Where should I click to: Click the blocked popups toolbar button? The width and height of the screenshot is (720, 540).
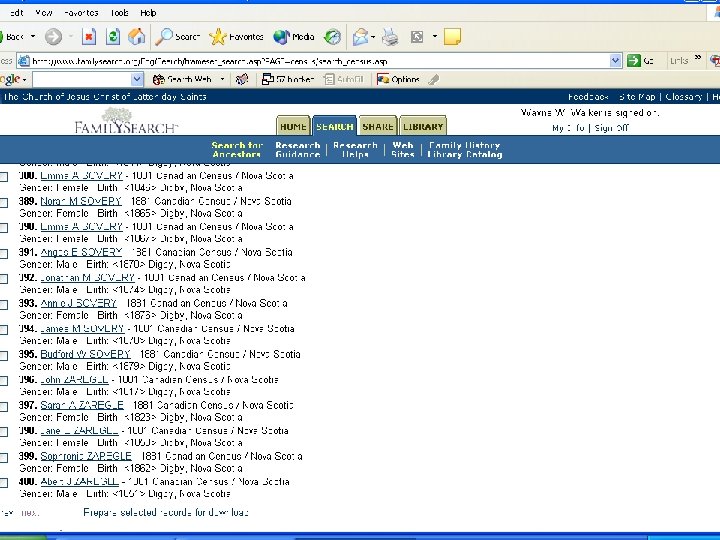point(288,79)
